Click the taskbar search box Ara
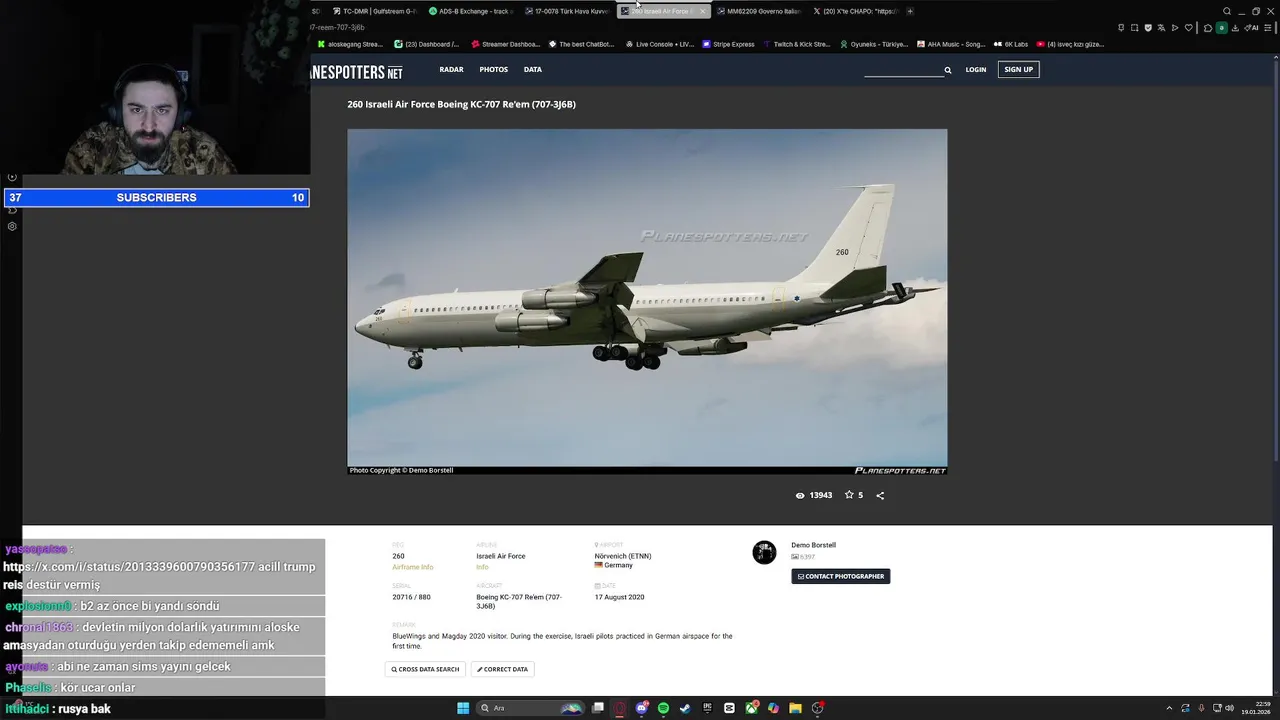 click(530, 708)
